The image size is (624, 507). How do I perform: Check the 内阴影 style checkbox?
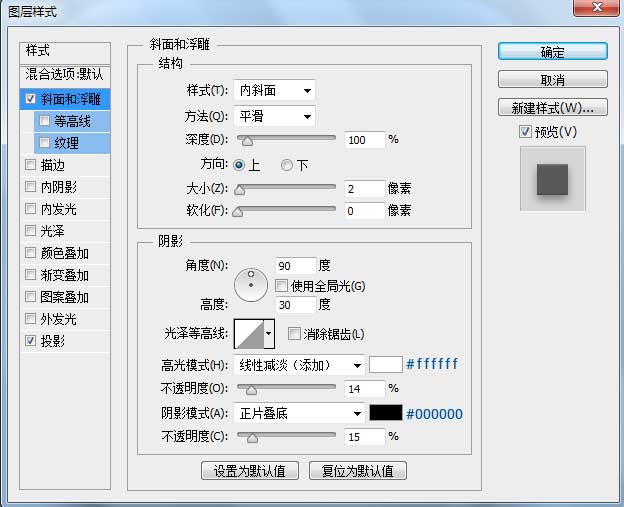pyautogui.click(x=31, y=186)
